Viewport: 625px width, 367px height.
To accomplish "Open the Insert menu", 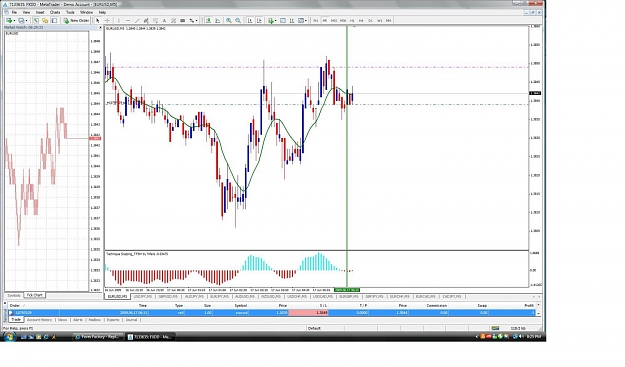I will 40,12.
